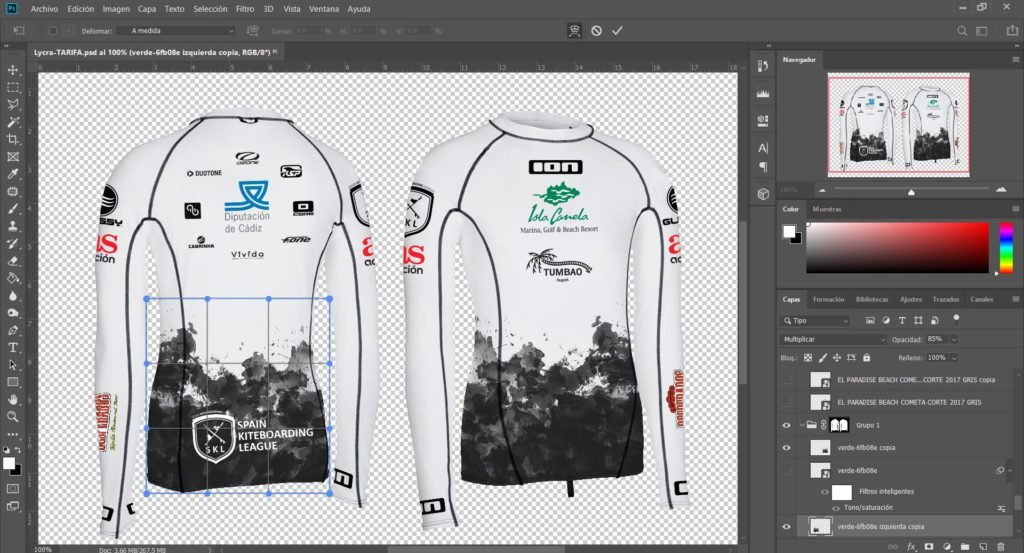
Task: Click the Navigator zoom slider handle
Action: pos(911,191)
